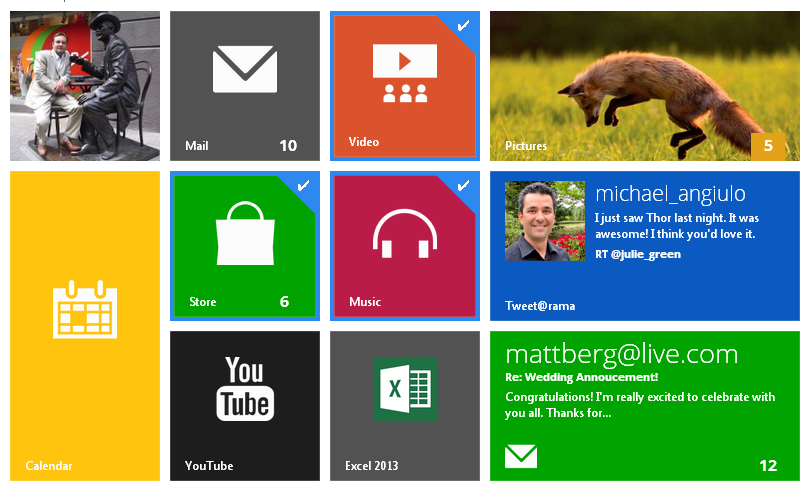The width and height of the screenshot is (811, 491).
Task: Click the Tweet@rama label
Action: [x=540, y=305]
